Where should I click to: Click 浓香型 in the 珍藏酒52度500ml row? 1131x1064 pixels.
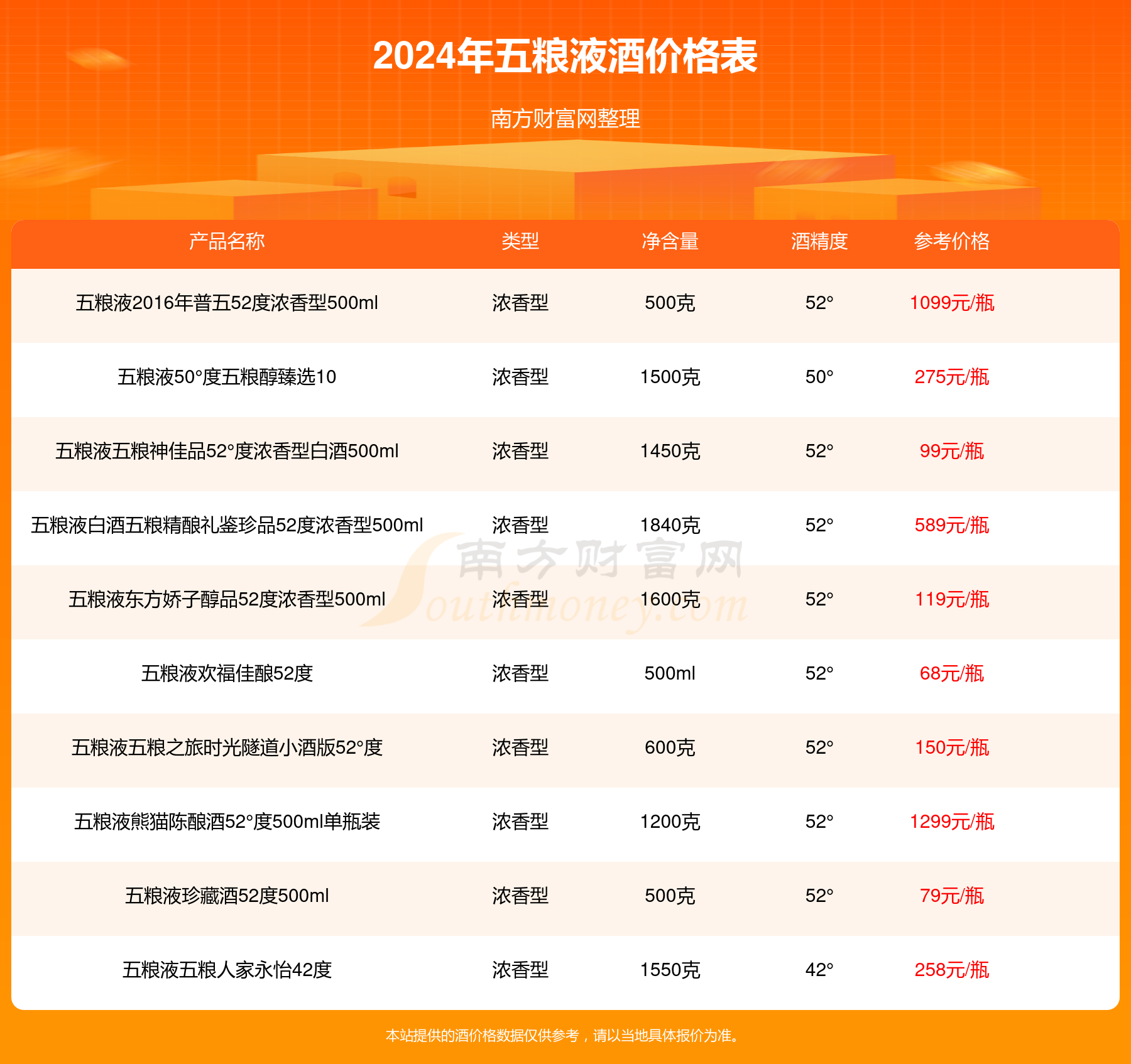pyautogui.click(x=520, y=896)
